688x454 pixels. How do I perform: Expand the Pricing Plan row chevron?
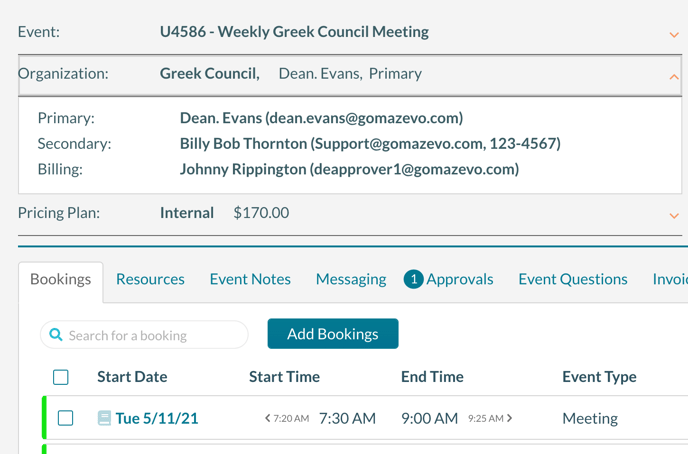tap(674, 215)
